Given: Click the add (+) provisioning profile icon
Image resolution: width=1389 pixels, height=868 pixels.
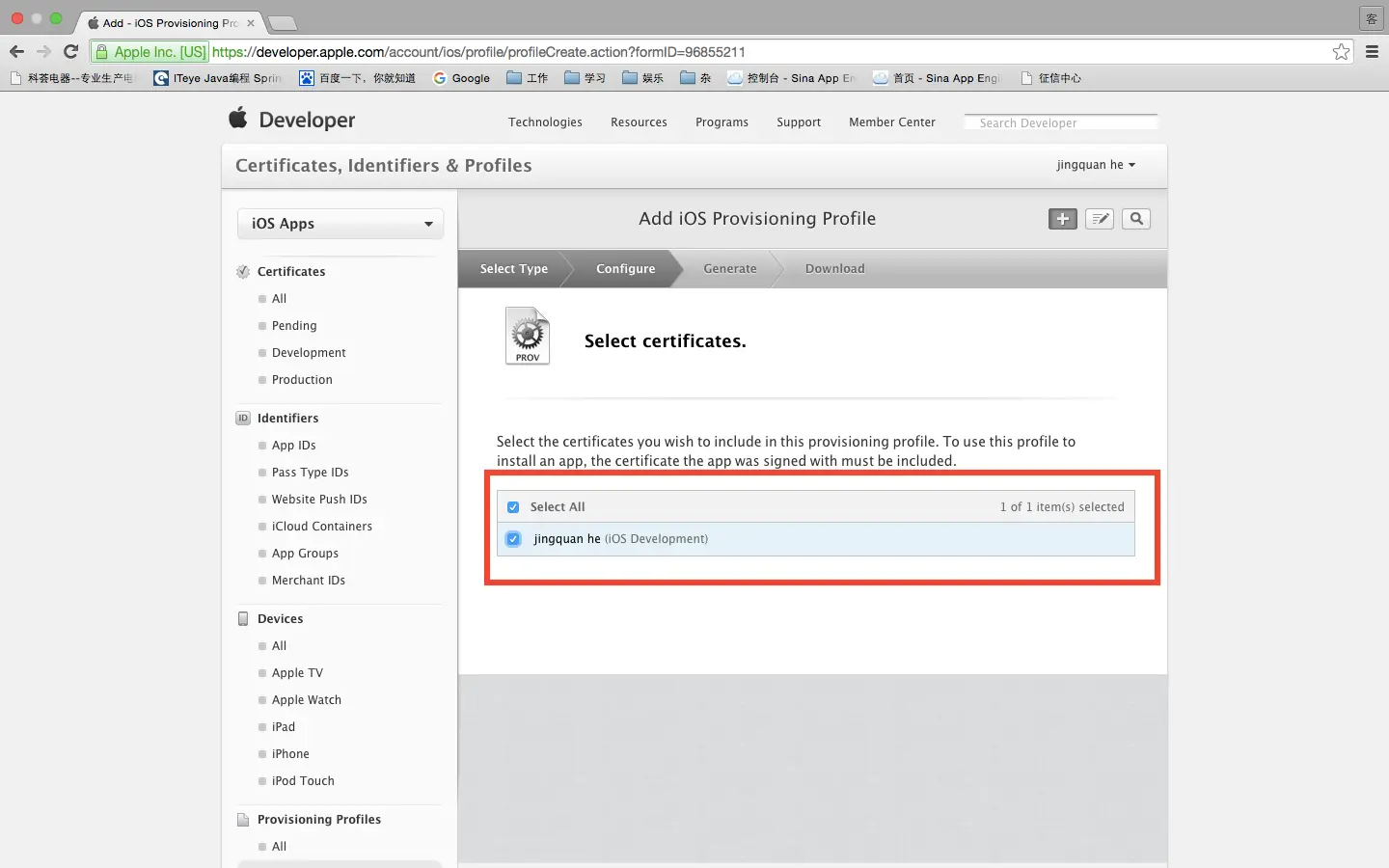Looking at the screenshot, I should tap(1062, 219).
